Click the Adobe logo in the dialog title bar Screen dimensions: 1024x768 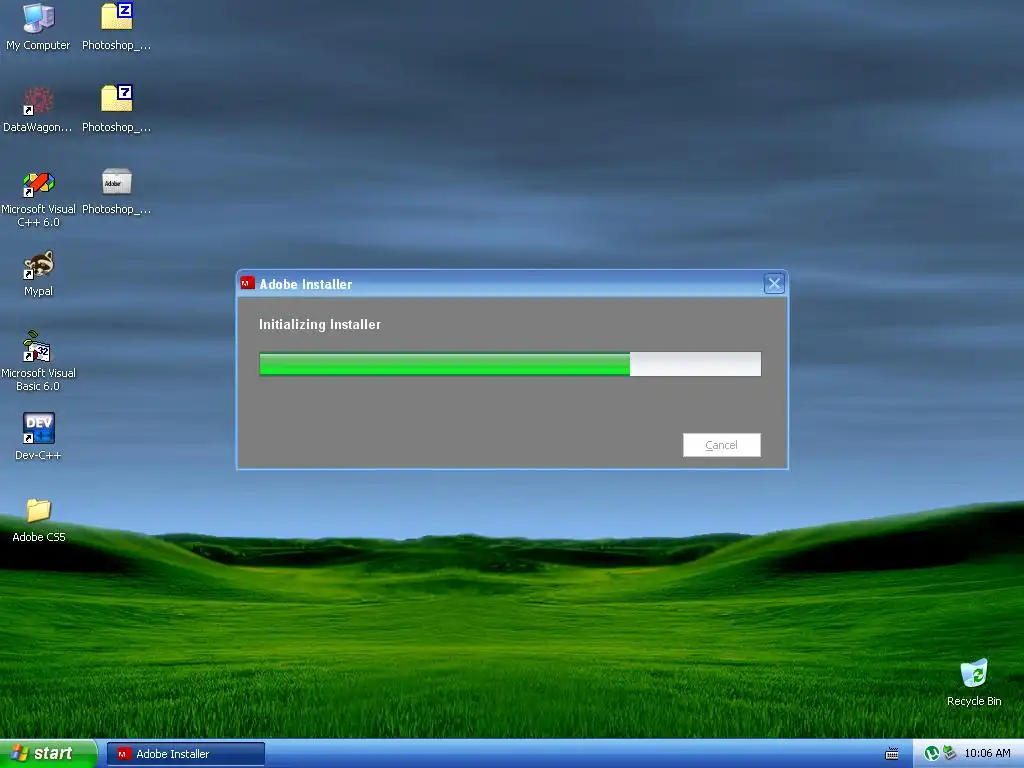pyautogui.click(x=248, y=283)
